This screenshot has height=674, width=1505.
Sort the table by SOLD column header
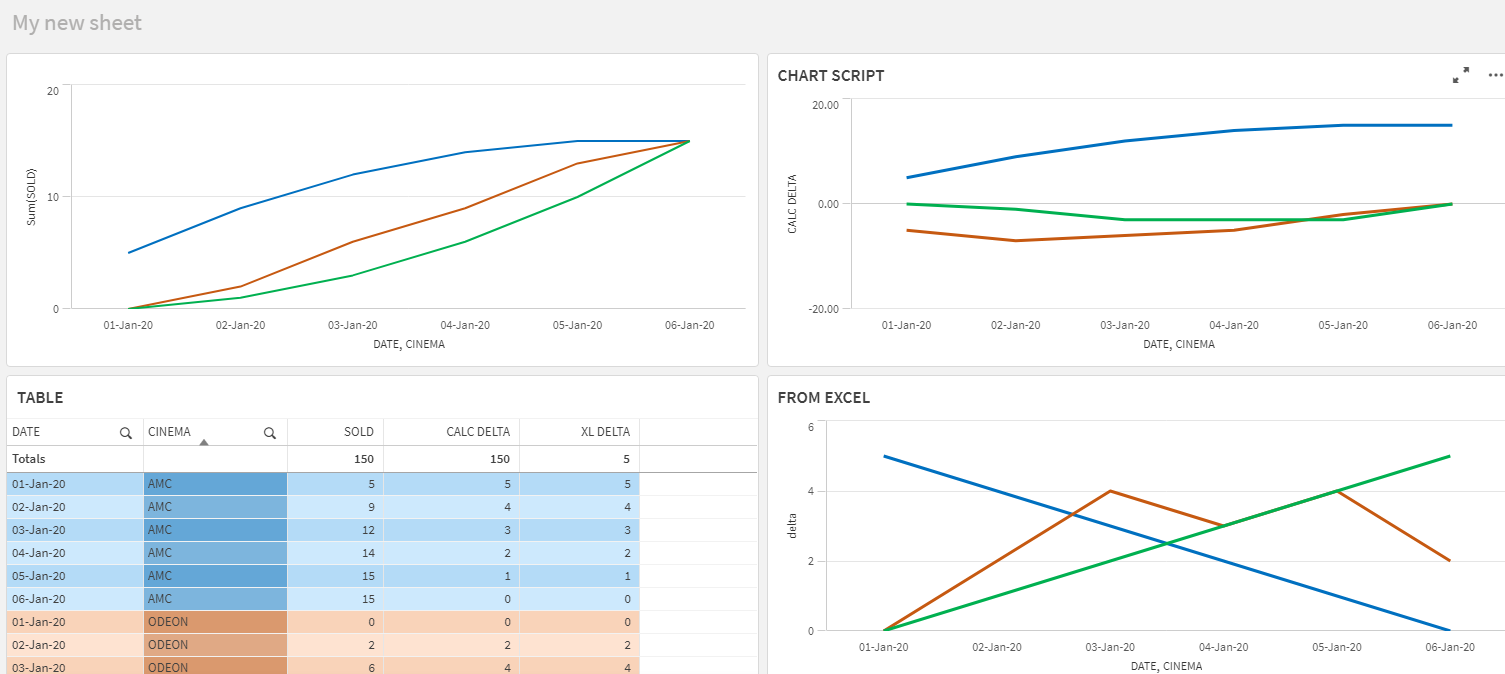click(358, 432)
